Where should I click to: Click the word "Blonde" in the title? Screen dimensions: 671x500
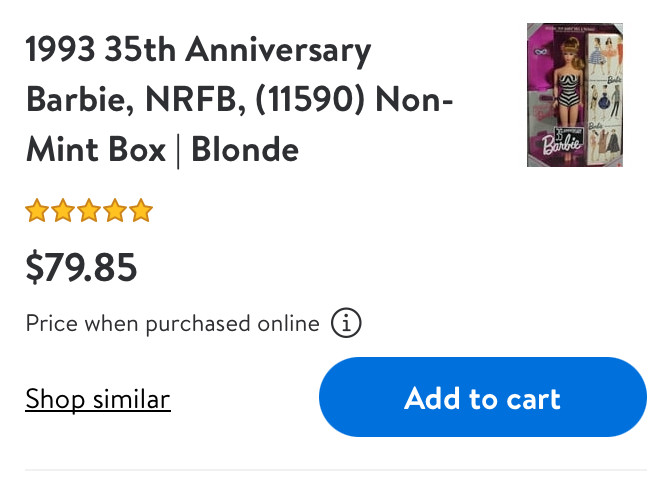click(x=245, y=150)
